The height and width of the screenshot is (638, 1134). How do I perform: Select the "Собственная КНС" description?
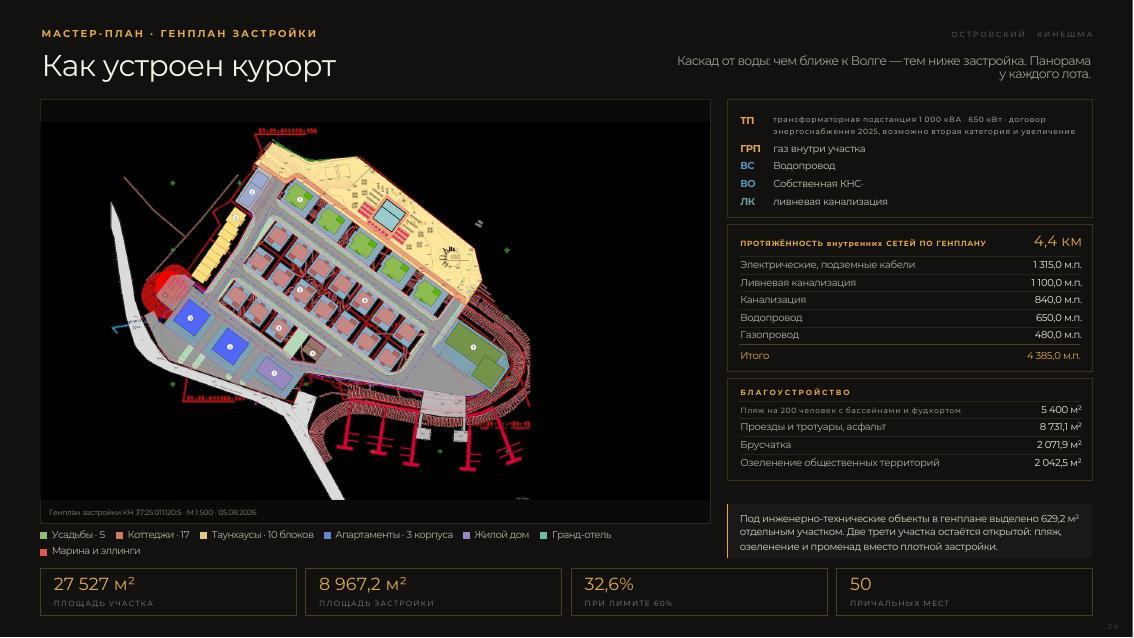click(817, 184)
